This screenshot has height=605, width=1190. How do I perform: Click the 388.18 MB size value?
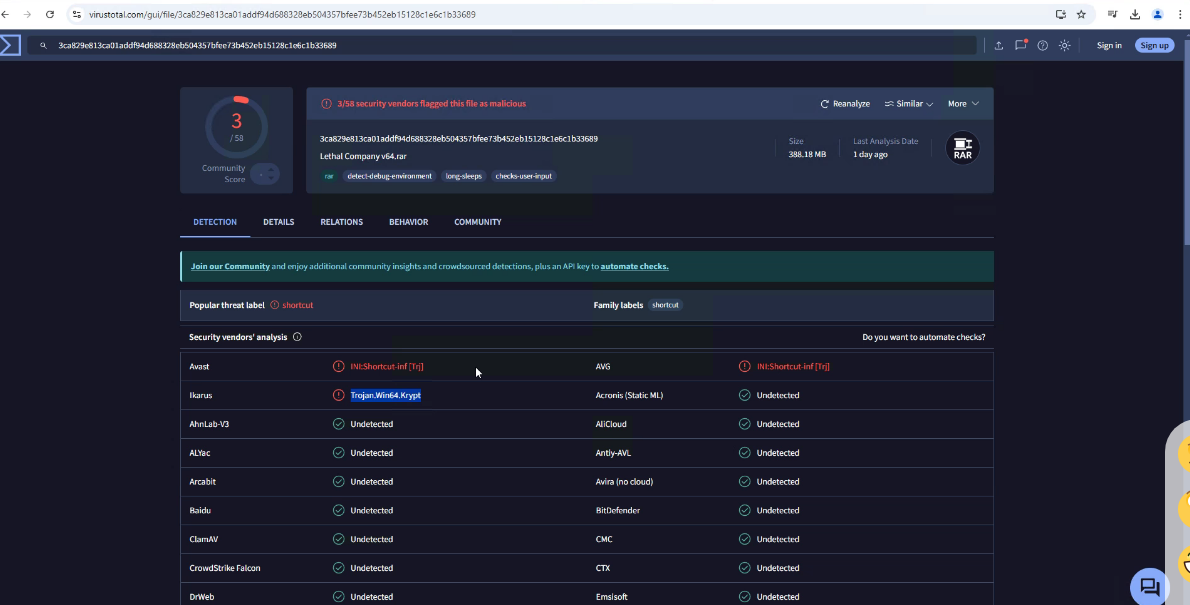click(808, 154)
